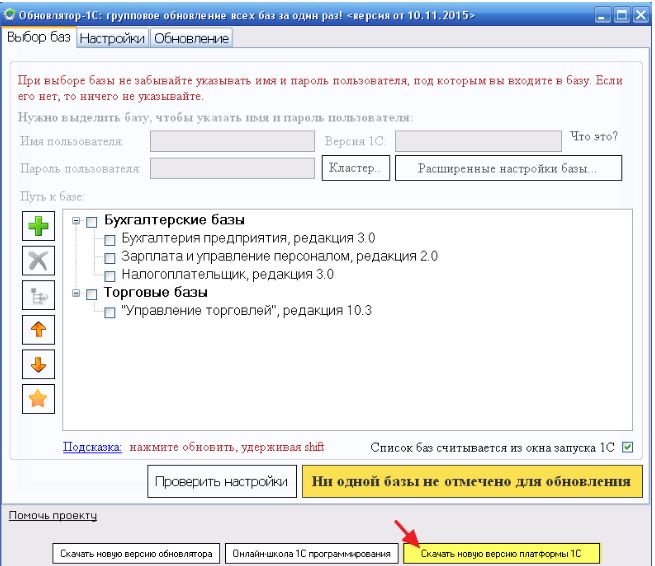Open the Настройки tab

pyautogui.click(x=112, y=38)
